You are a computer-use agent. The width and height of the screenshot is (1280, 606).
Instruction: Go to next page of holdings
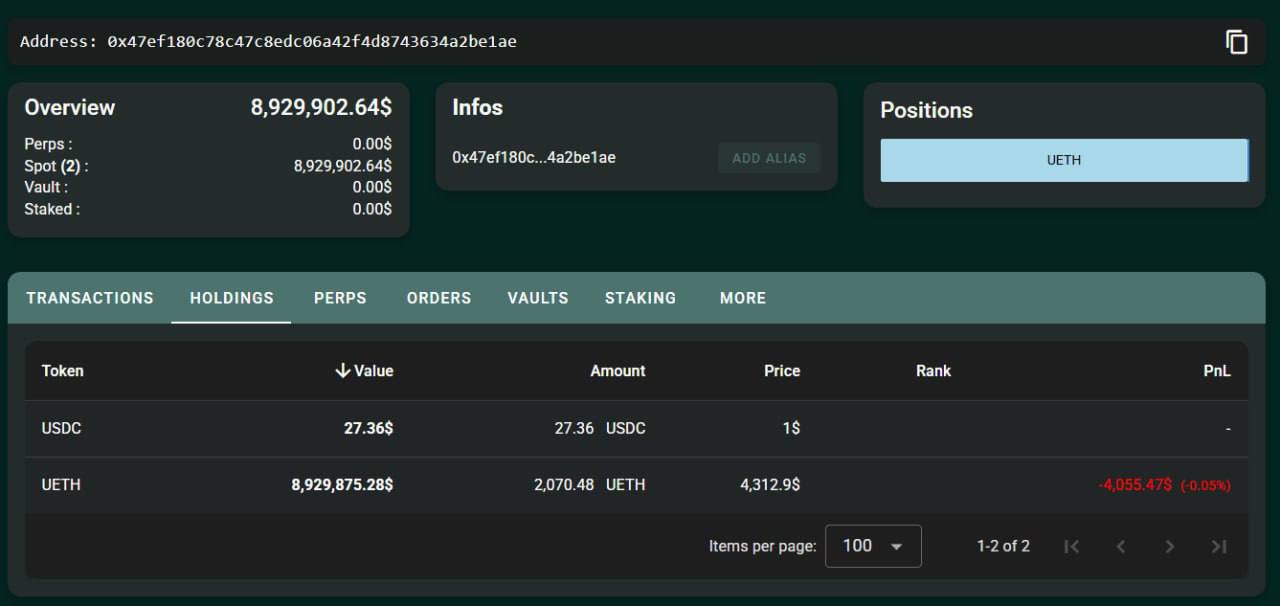click(1169, 546)
